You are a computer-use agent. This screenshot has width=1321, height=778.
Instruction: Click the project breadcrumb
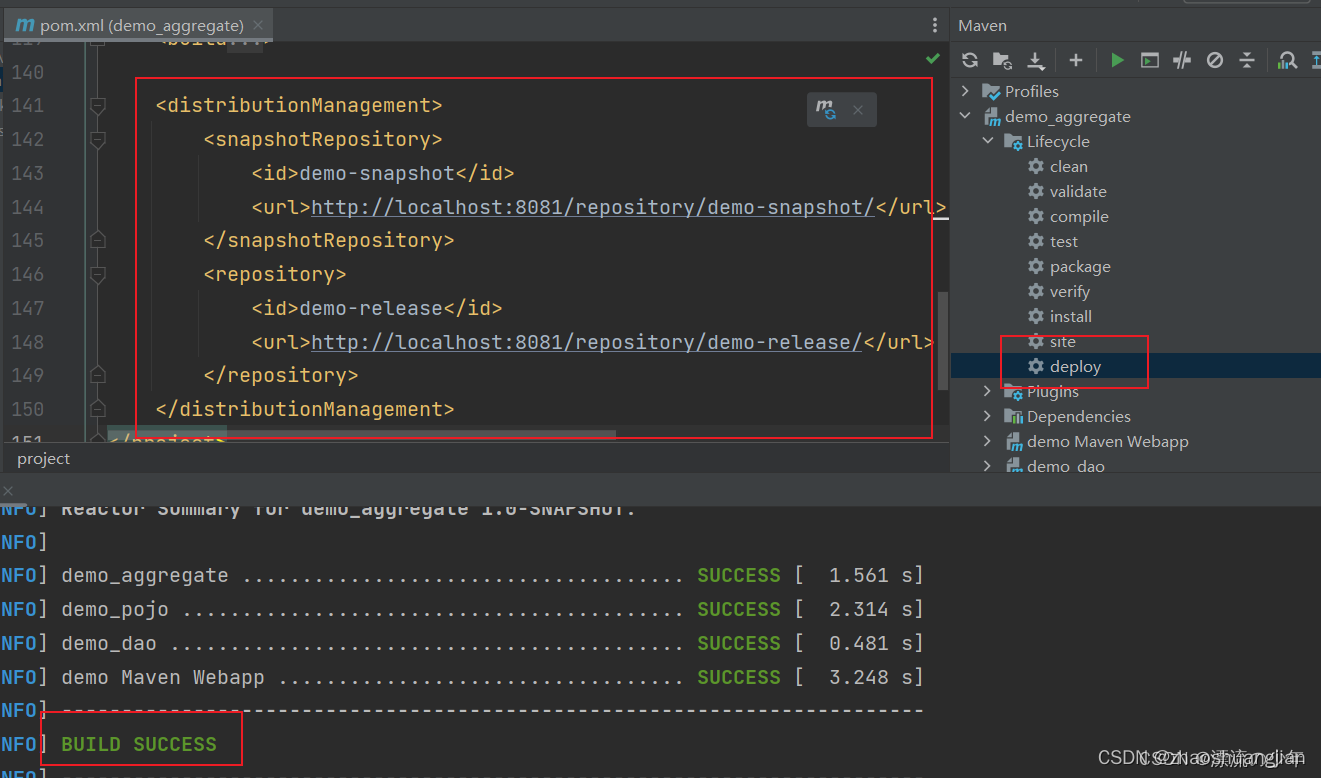click(44, 458)
